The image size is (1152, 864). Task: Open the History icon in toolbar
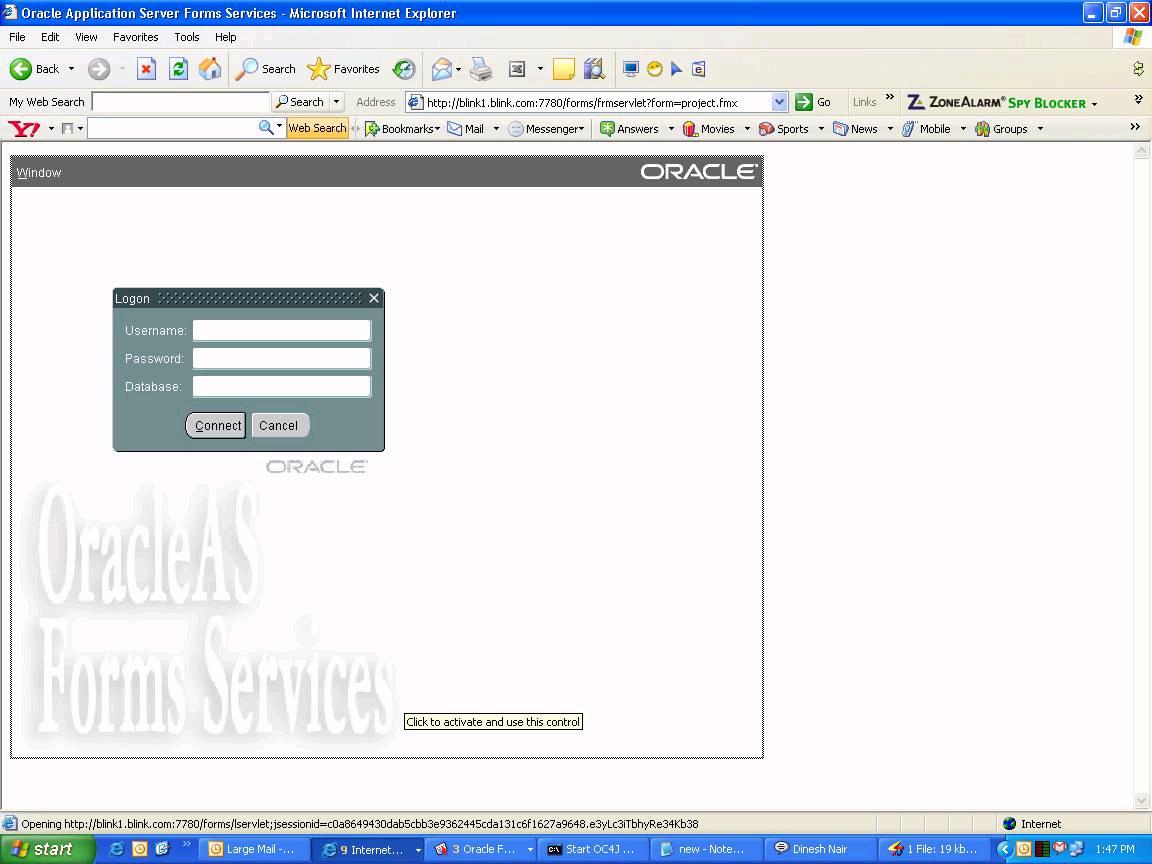(x=404, y=69)
